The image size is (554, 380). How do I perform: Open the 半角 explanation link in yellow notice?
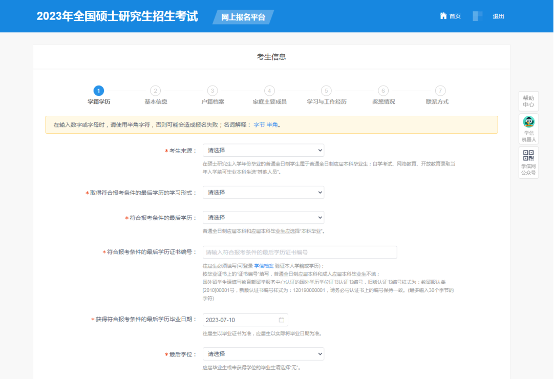click(x=272, y=125)
